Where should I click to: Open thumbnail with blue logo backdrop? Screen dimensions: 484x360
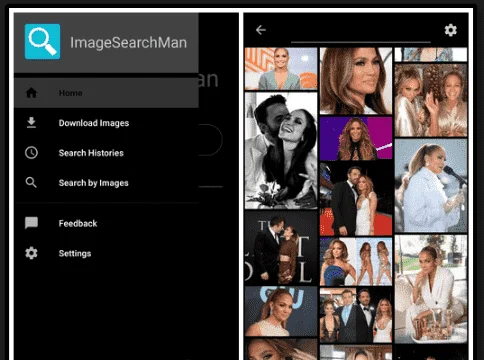(281, 311)
